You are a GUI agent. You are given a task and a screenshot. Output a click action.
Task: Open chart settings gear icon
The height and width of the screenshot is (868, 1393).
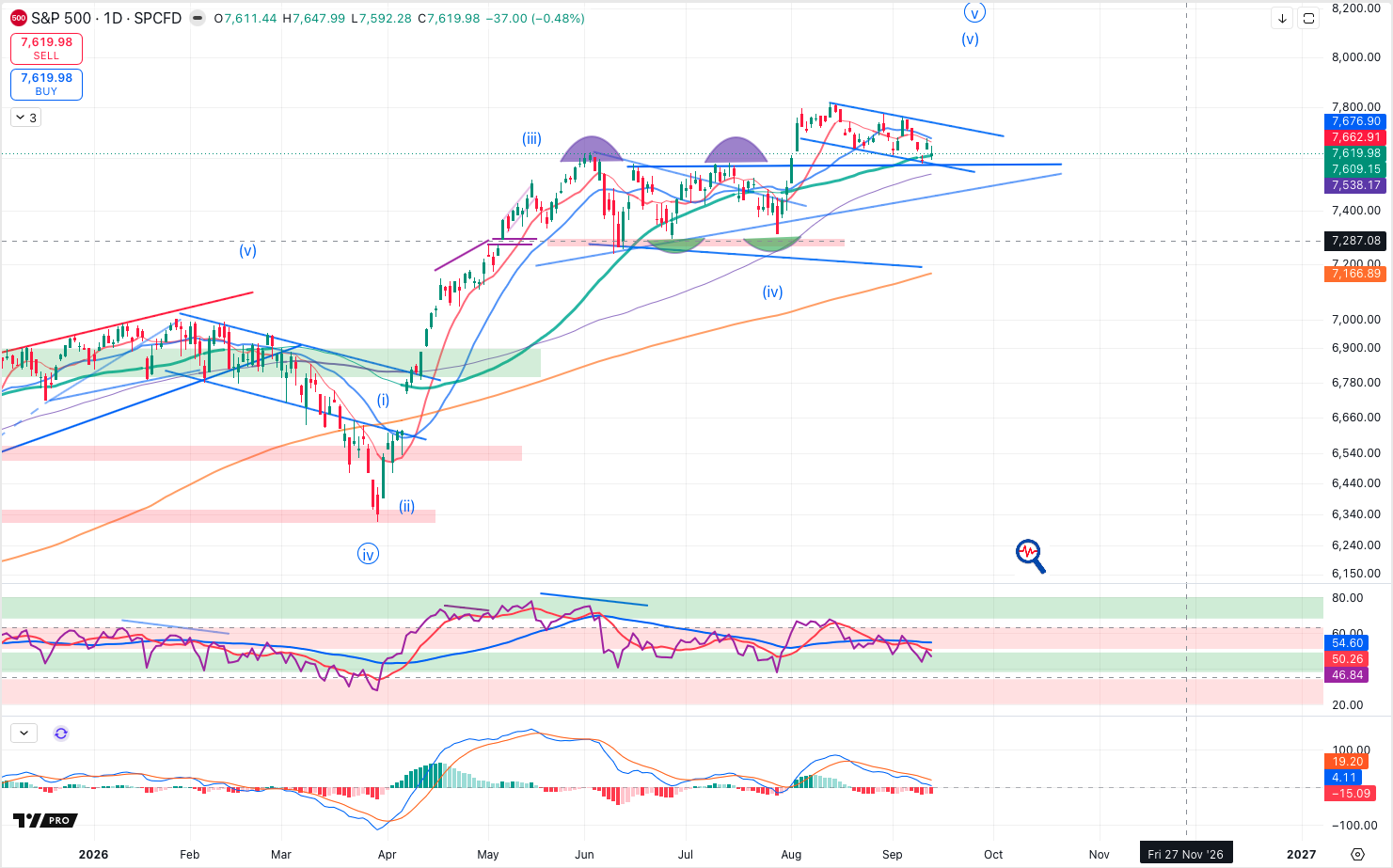[1357, 854]
